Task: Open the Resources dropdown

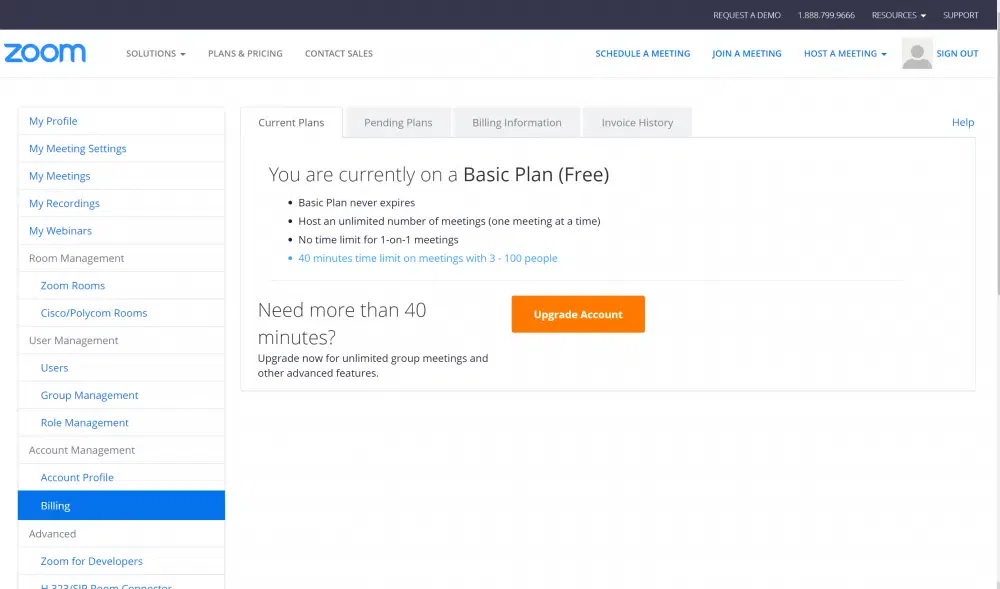Action: (x=898, y=15)
